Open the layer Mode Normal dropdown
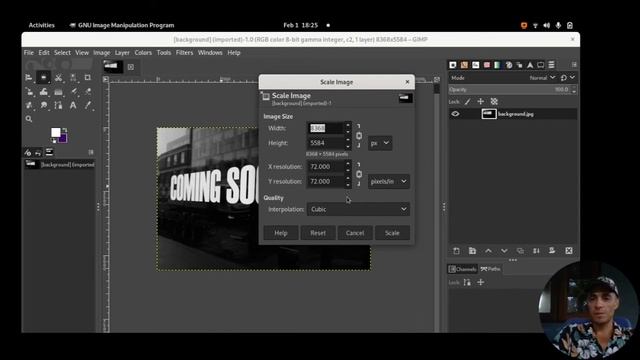 point(542,78)
